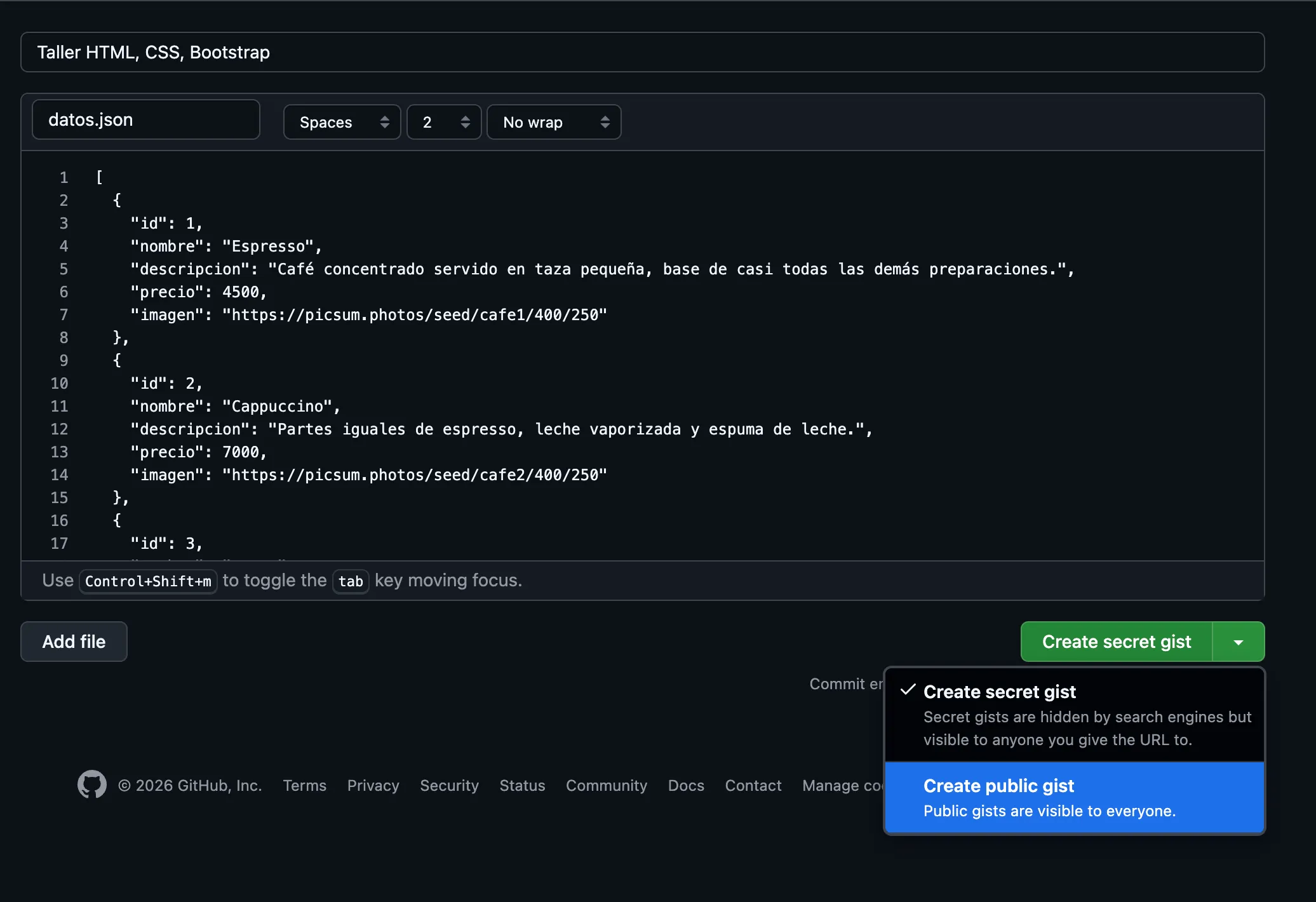
Task: Click line number 1 in the editor
Action: pos(64,177)
